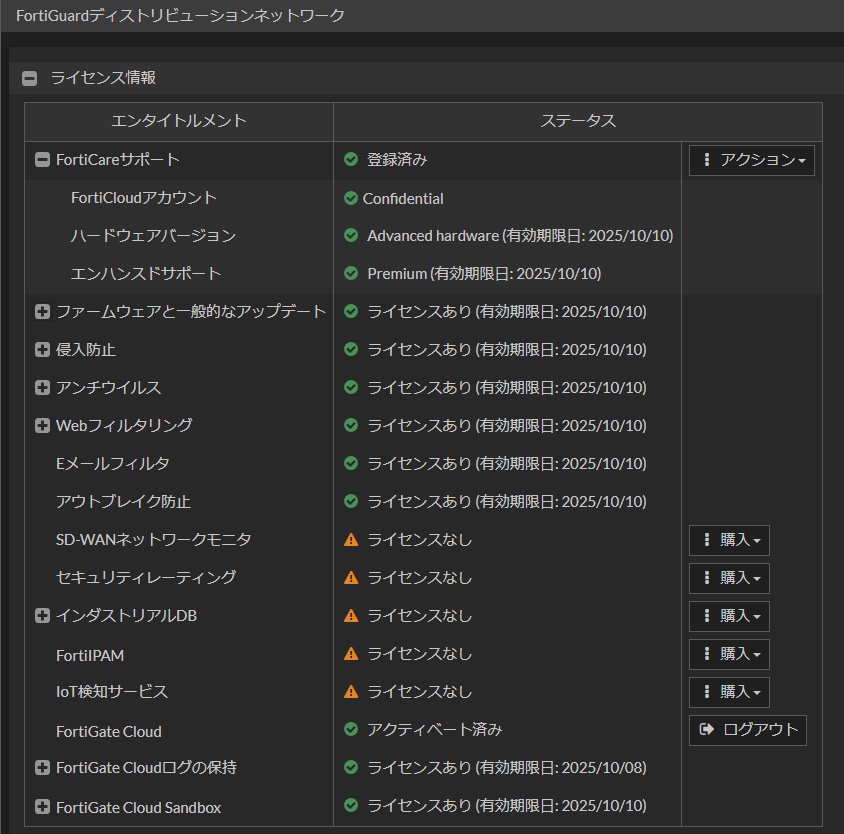Open 購入 menu for FortiIPAM
844x834 pixels.
729,654
